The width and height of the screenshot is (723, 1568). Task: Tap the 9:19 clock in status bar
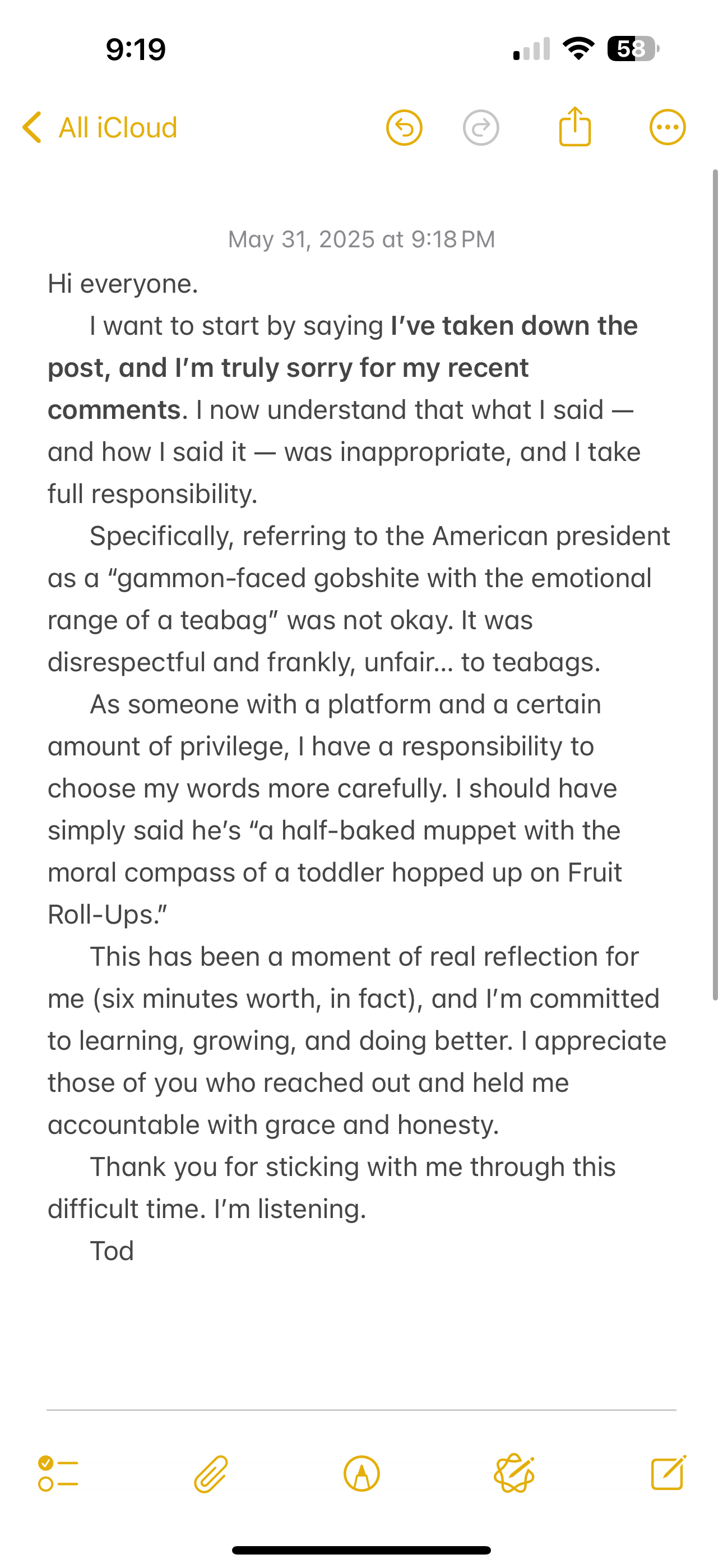coord(135,49)
